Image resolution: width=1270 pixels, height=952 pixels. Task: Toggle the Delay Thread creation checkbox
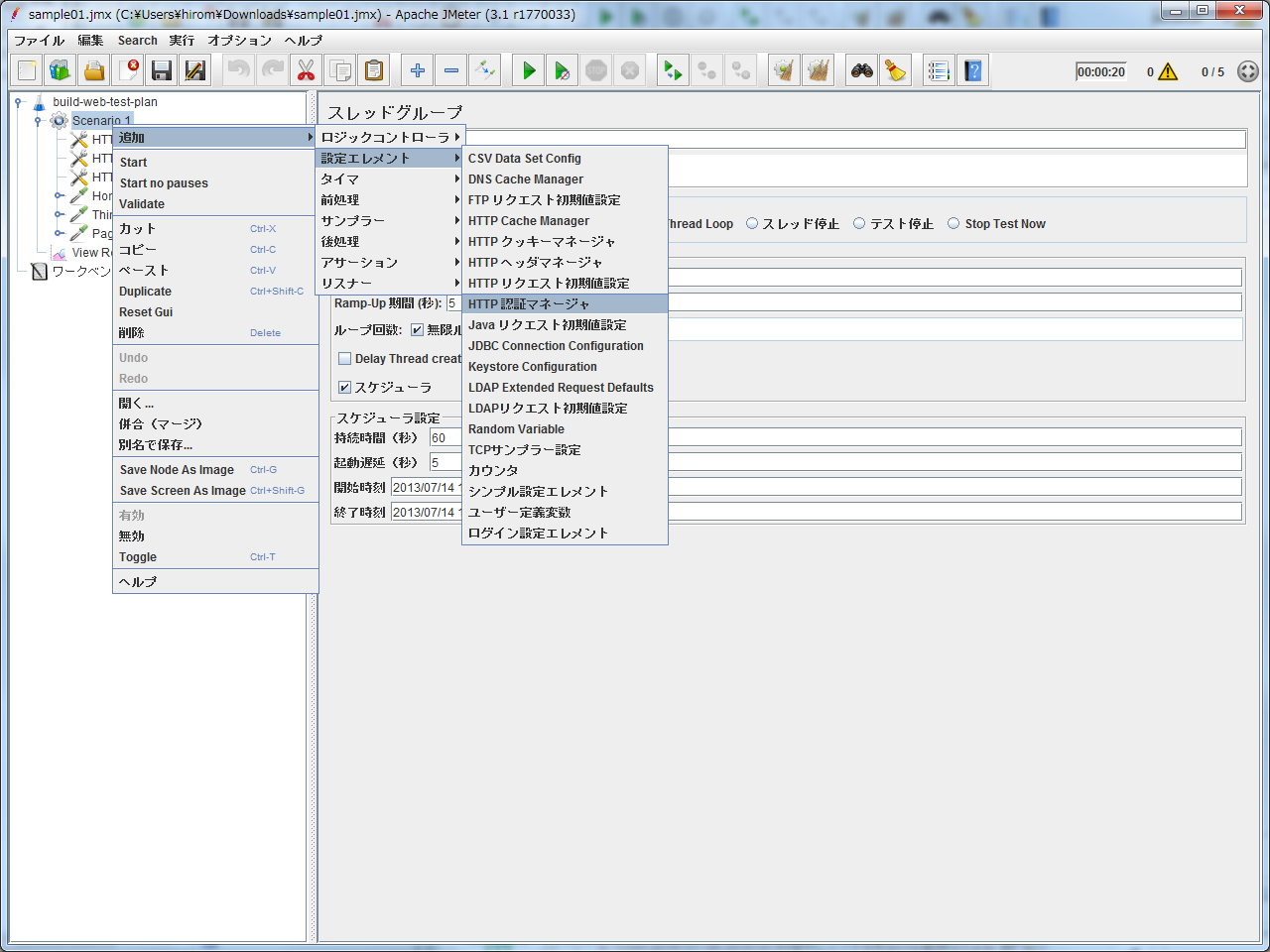coord(345,359)
